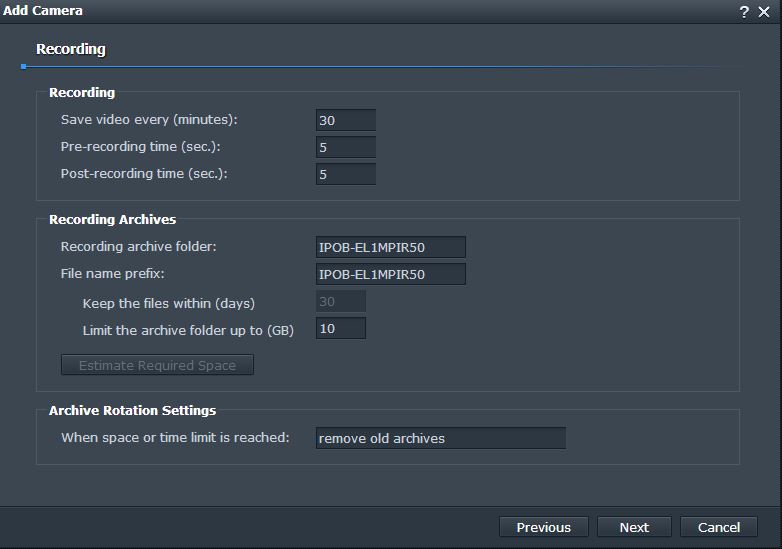Select the Pre-recording time input box
Viewport: 782px width, 549px height.
pos(346,147)
